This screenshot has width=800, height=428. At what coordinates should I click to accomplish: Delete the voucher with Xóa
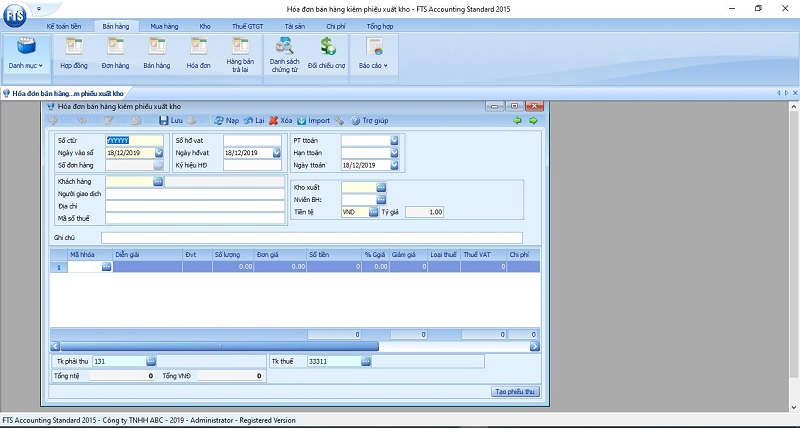pyautogui.click(x=281, y=121)
